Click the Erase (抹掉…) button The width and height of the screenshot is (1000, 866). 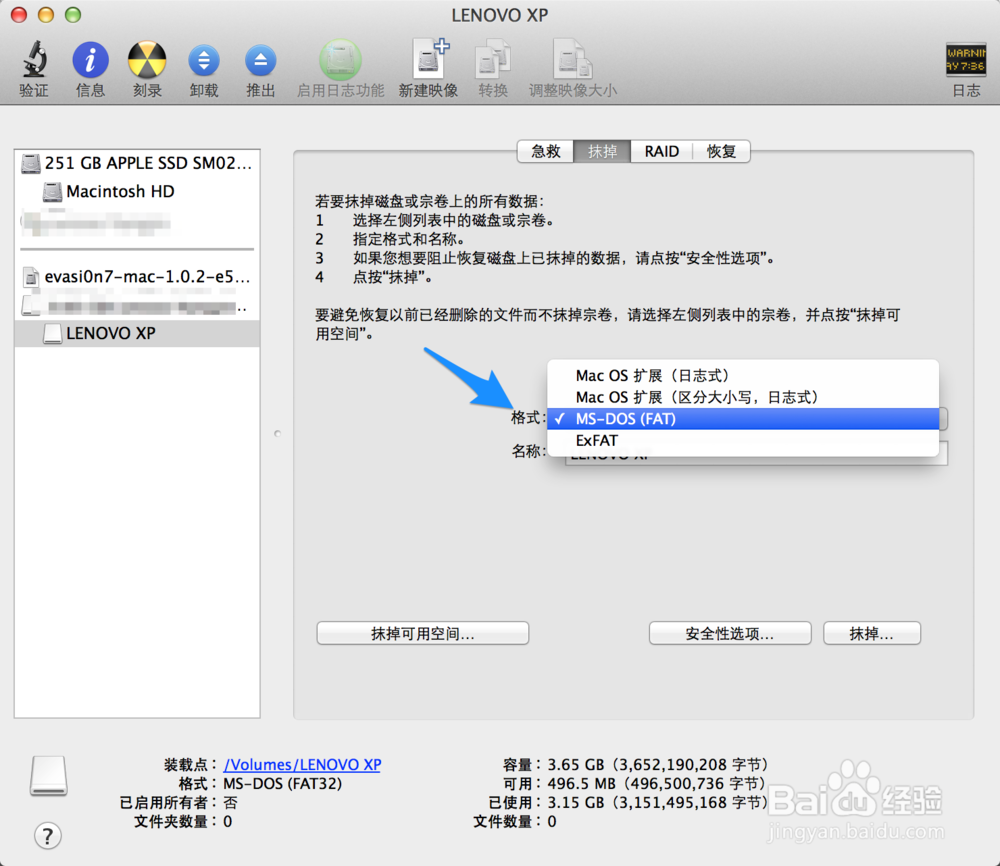[x=872, y=633]
